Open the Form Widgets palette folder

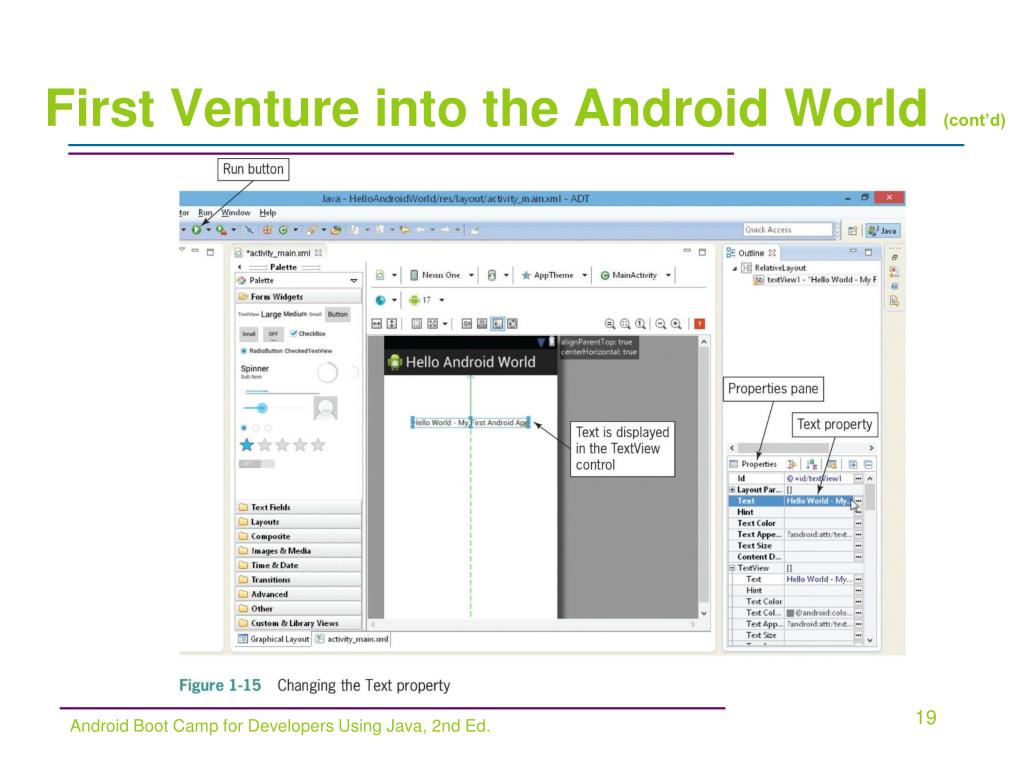[298, 296]
